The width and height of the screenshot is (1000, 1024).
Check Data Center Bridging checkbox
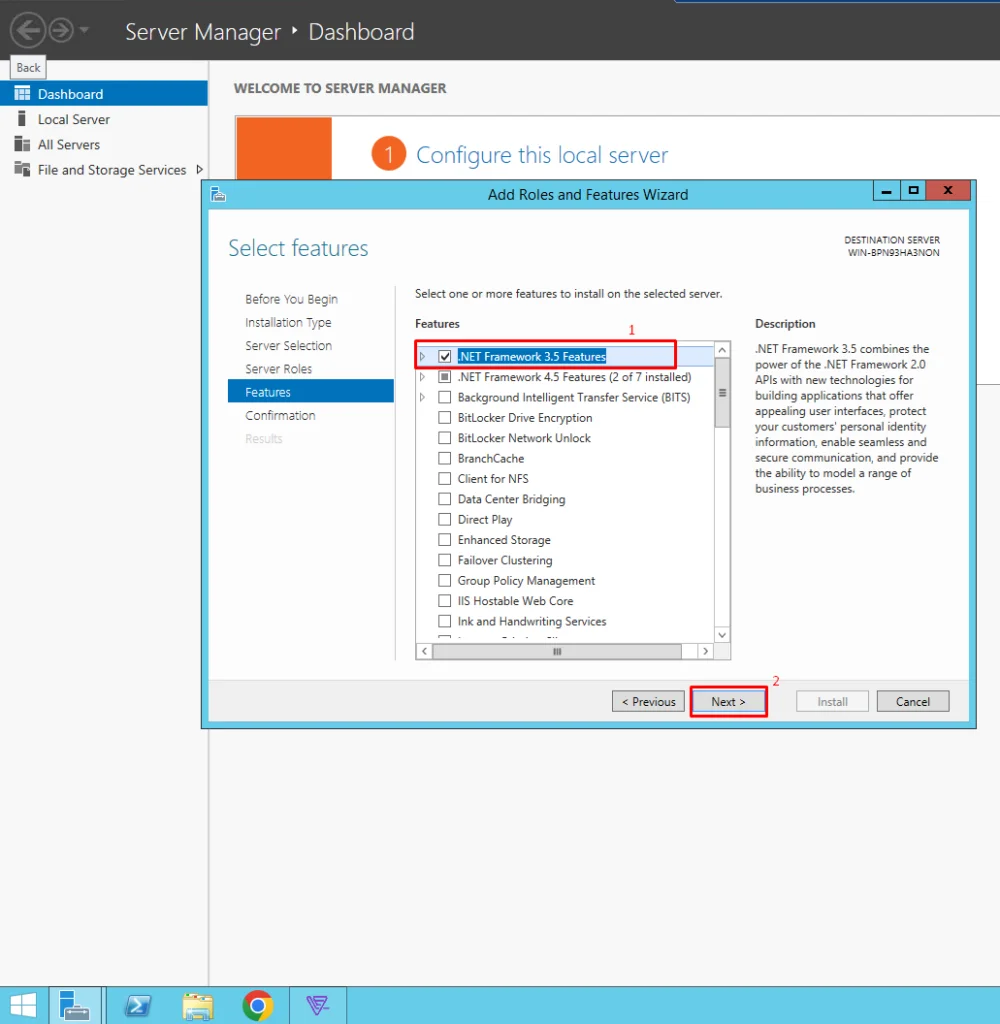point(445,499)
